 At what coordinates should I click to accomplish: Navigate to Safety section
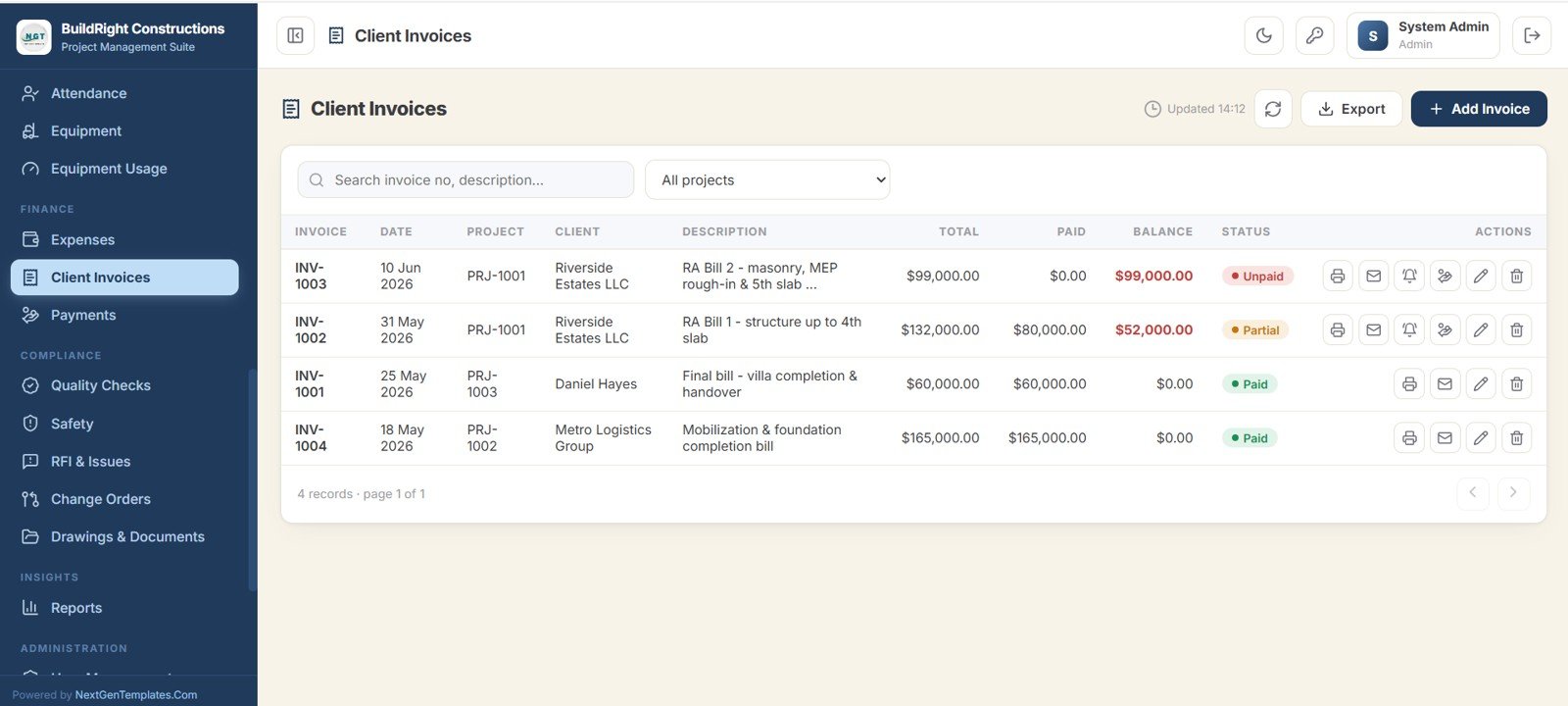tap(124, 424)
